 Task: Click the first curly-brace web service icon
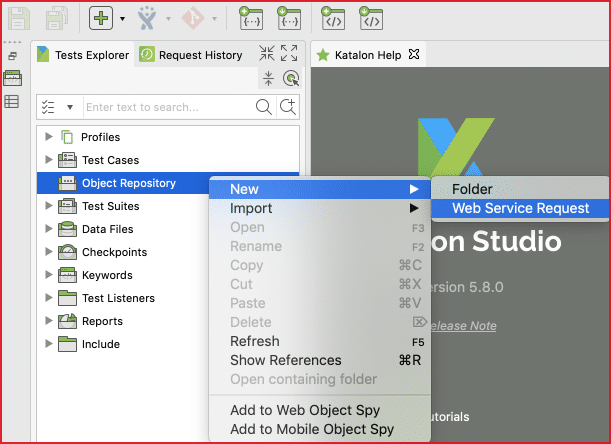251,18
